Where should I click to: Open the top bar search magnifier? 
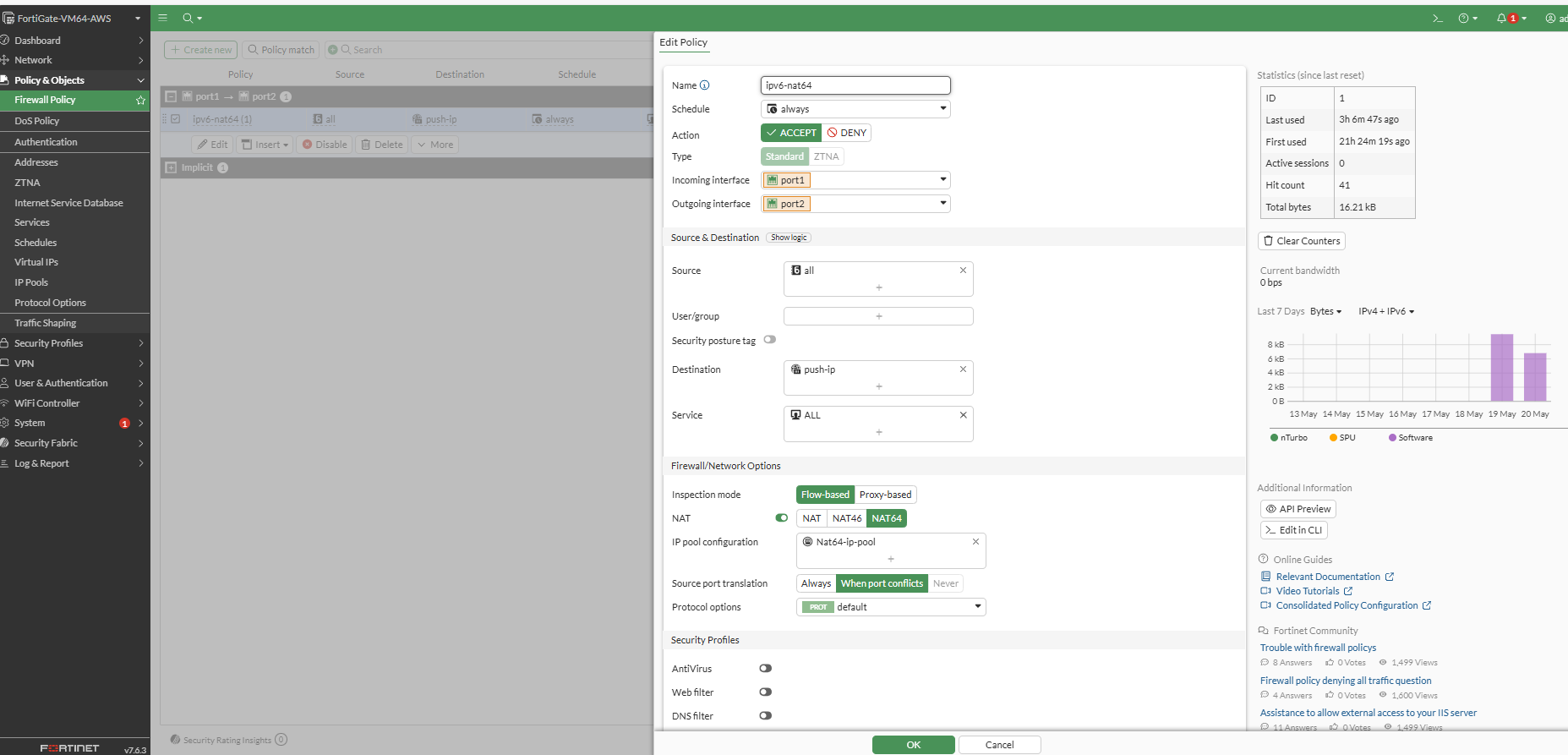tap(188, 18)
